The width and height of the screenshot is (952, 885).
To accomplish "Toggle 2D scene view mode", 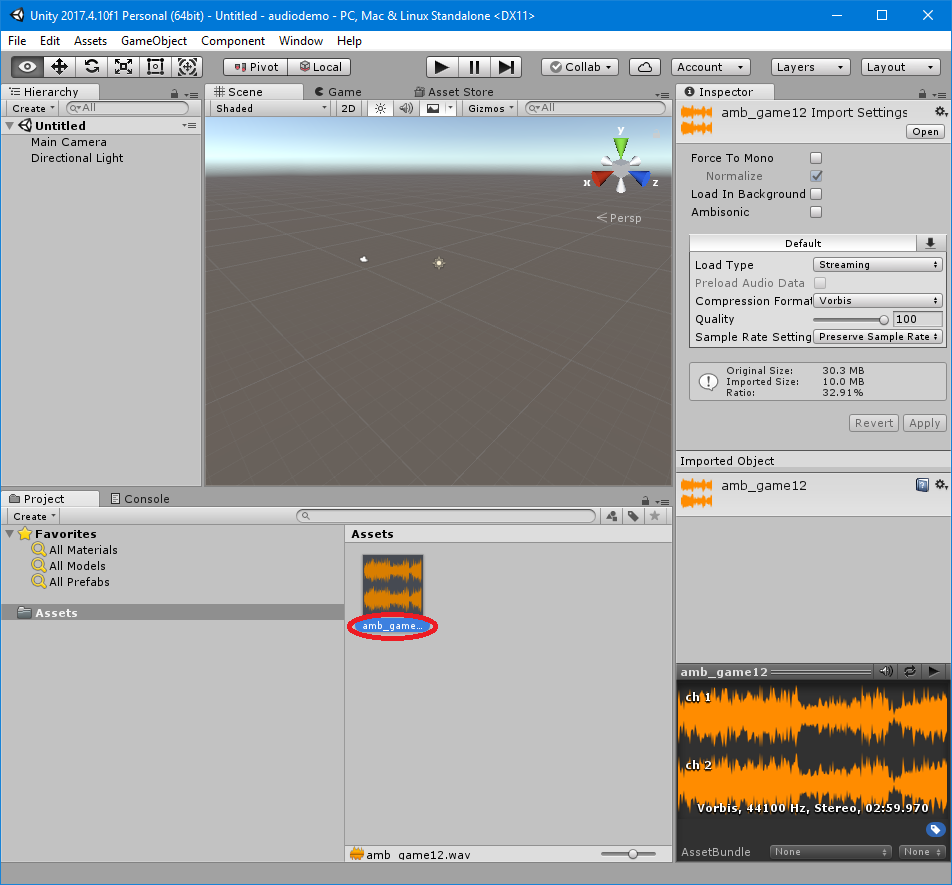I will (x=348, y=108).
